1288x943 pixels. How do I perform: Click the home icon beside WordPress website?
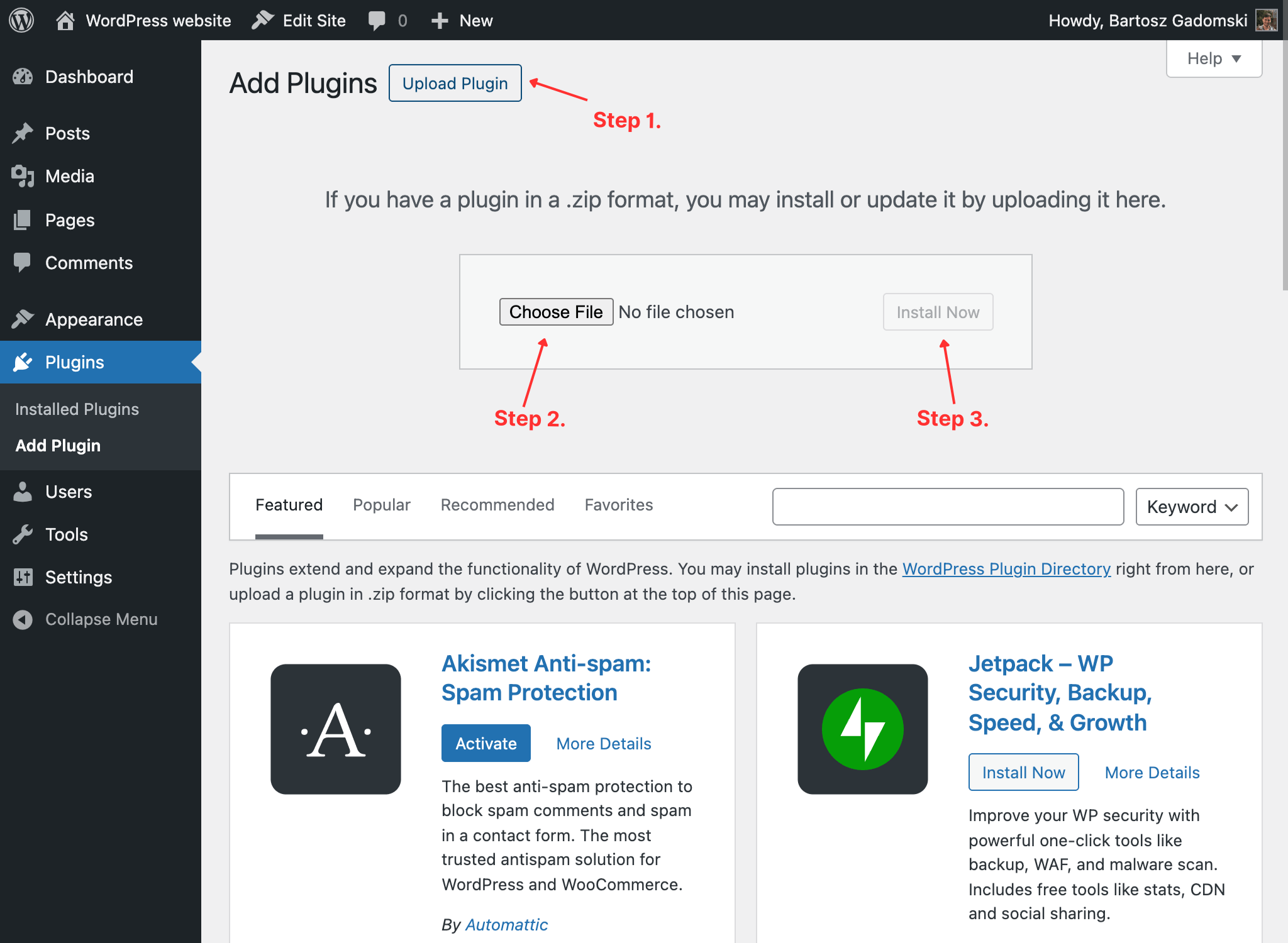pyautogui.click(x=65, y=20)
